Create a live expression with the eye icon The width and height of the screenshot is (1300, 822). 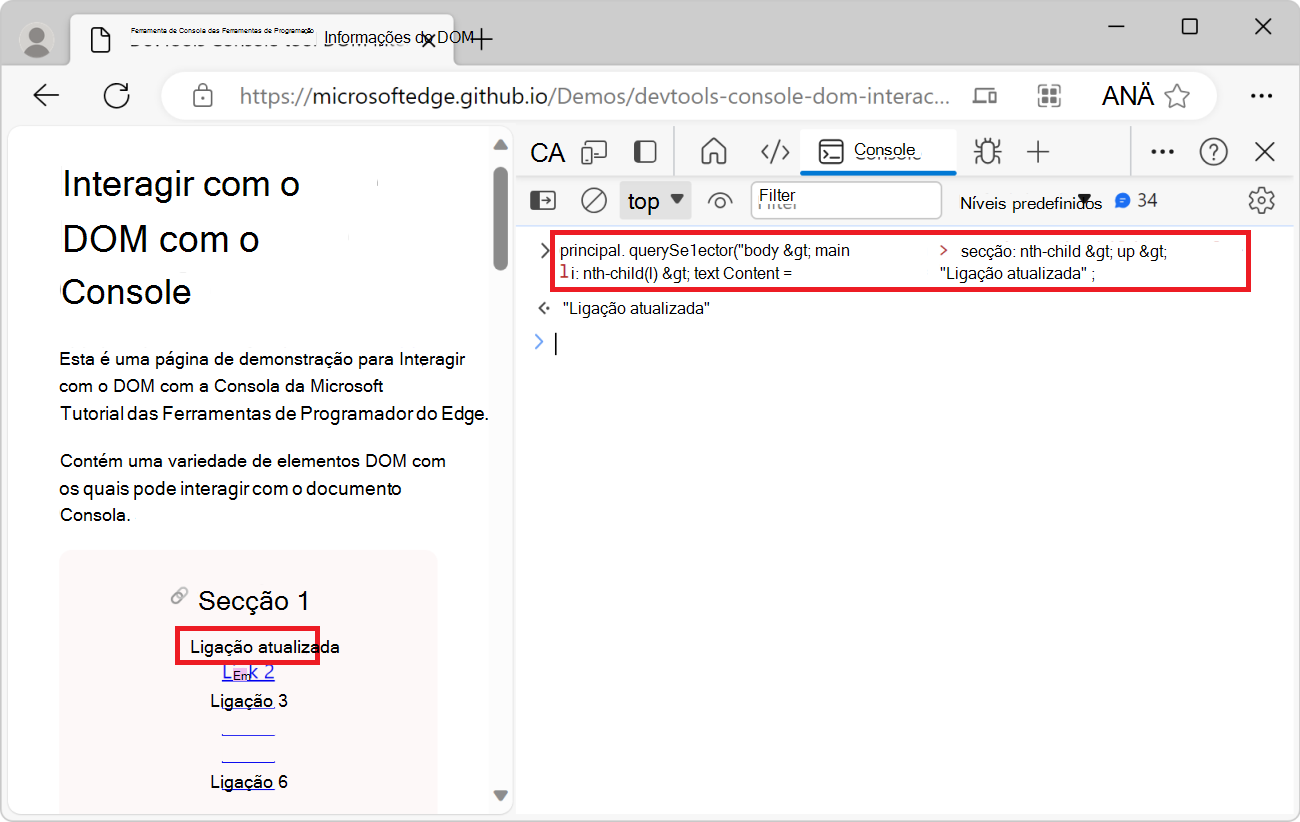click(720, 200)
